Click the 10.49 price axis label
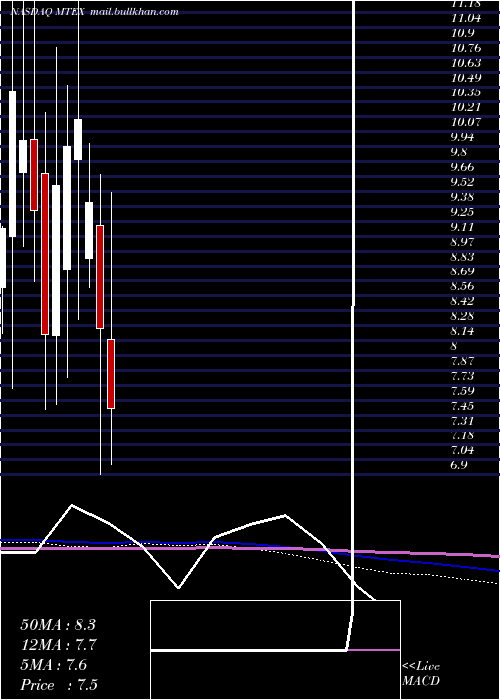The height and width of the screenshot is (700, 500). click(466, 78)
